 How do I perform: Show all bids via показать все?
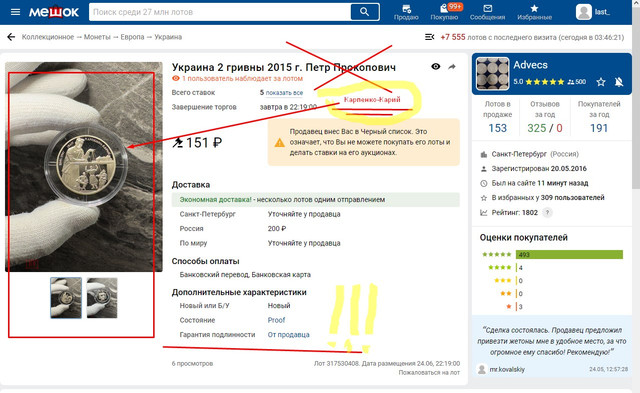coord(284,93)
